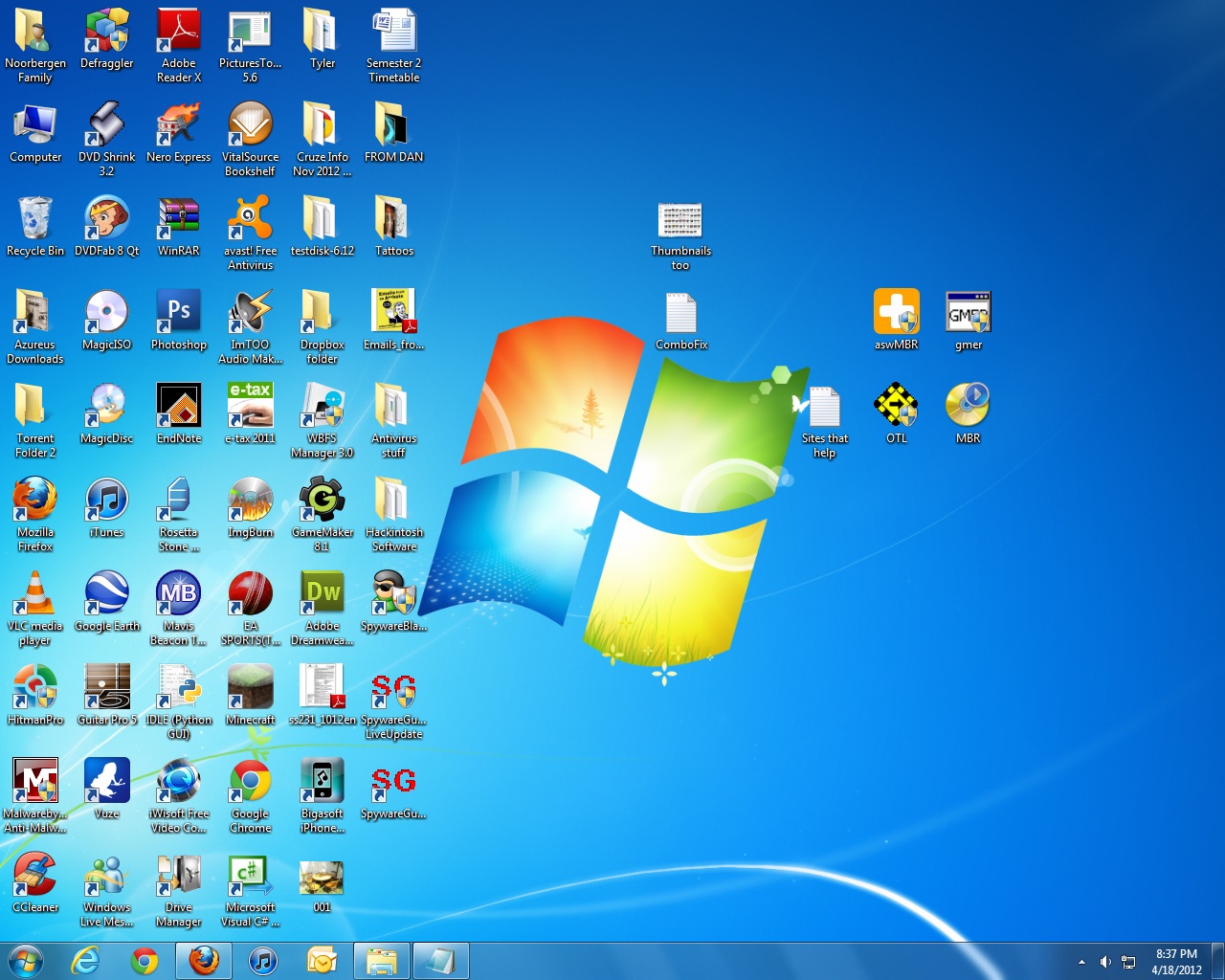
Task: Click the Show desktop button
Action: (1218, 961)
